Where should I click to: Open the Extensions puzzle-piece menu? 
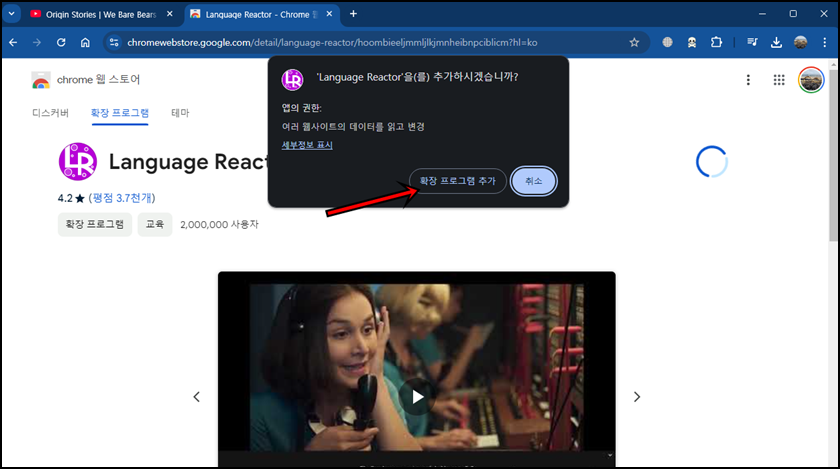716,42
